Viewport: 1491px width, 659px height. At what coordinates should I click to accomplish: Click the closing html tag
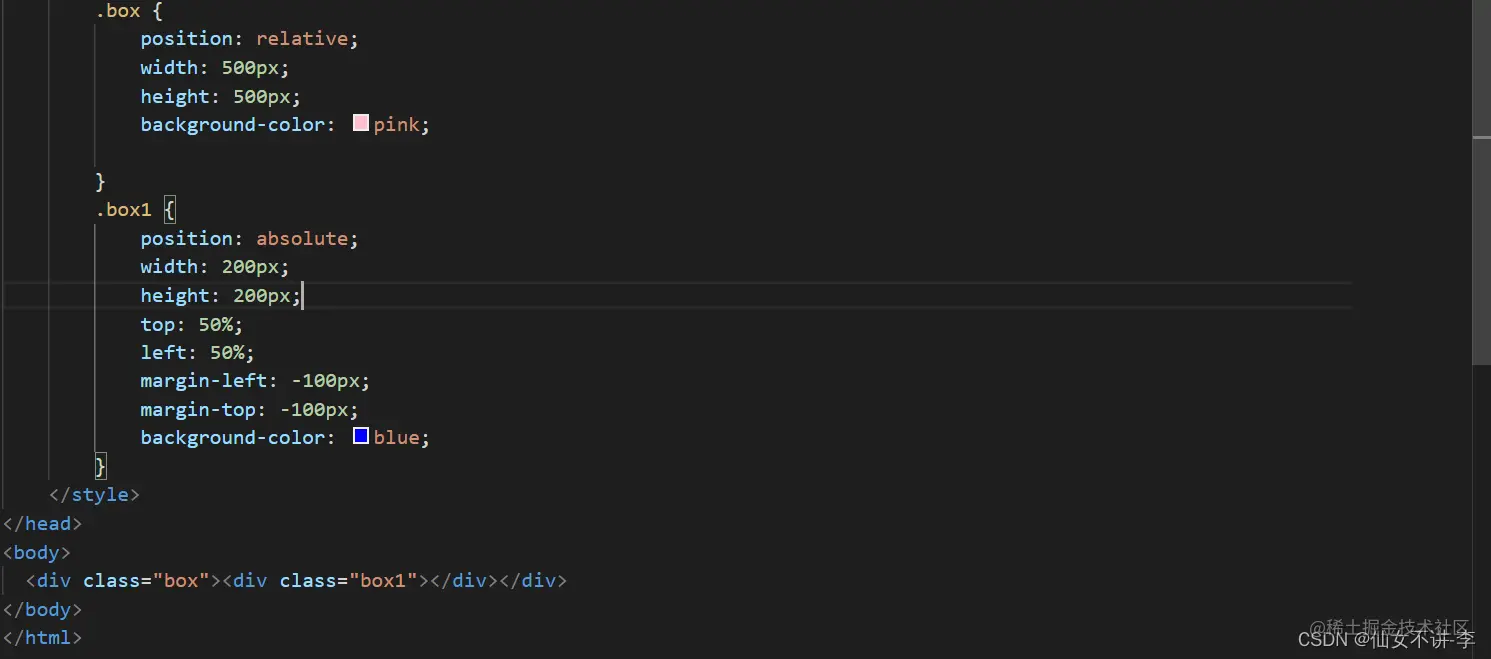pos(42,637)
